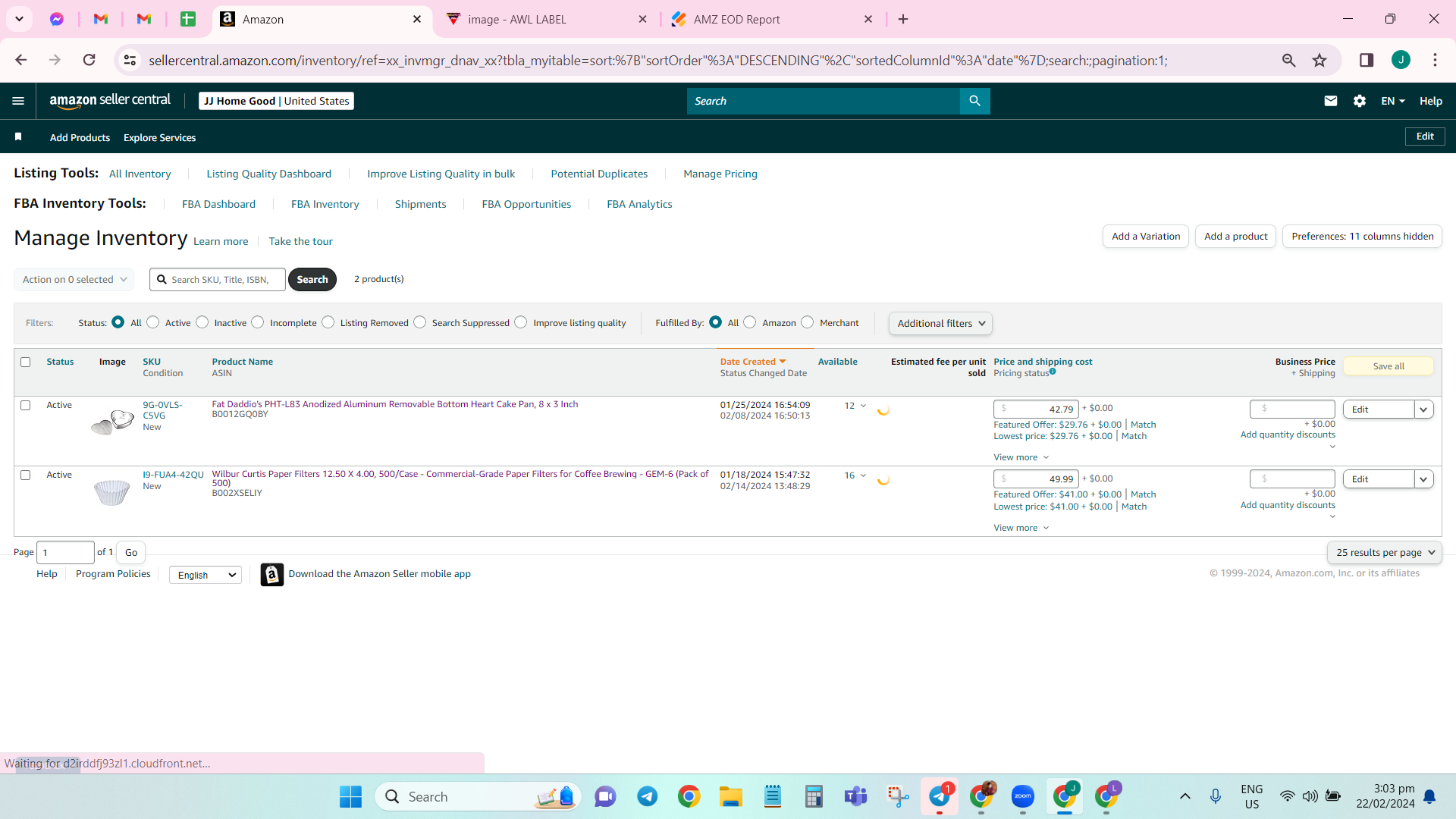Click the paper filters product image

(x=111, y=492)
